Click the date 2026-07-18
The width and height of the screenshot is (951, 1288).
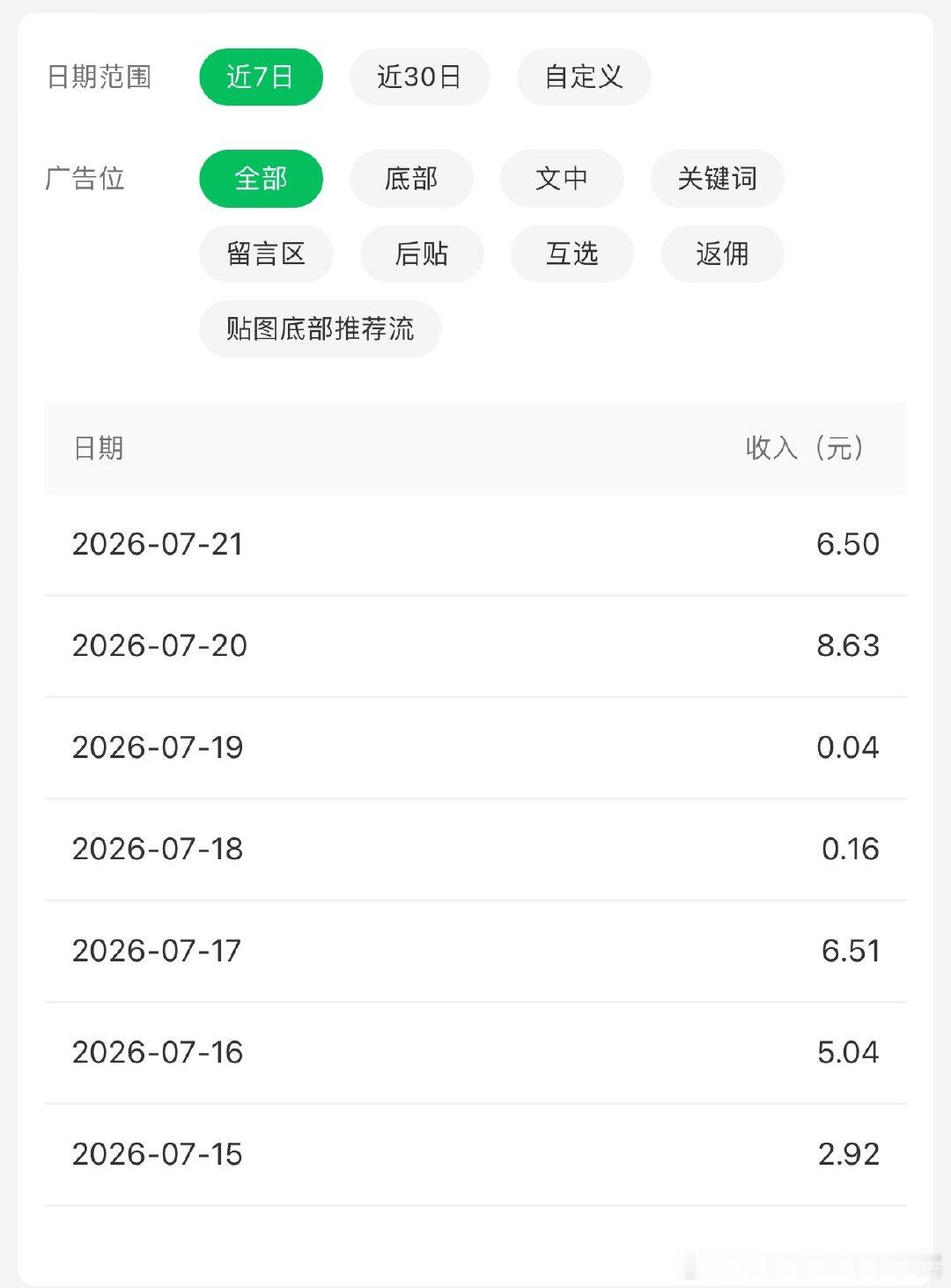(x=158, y=849)
